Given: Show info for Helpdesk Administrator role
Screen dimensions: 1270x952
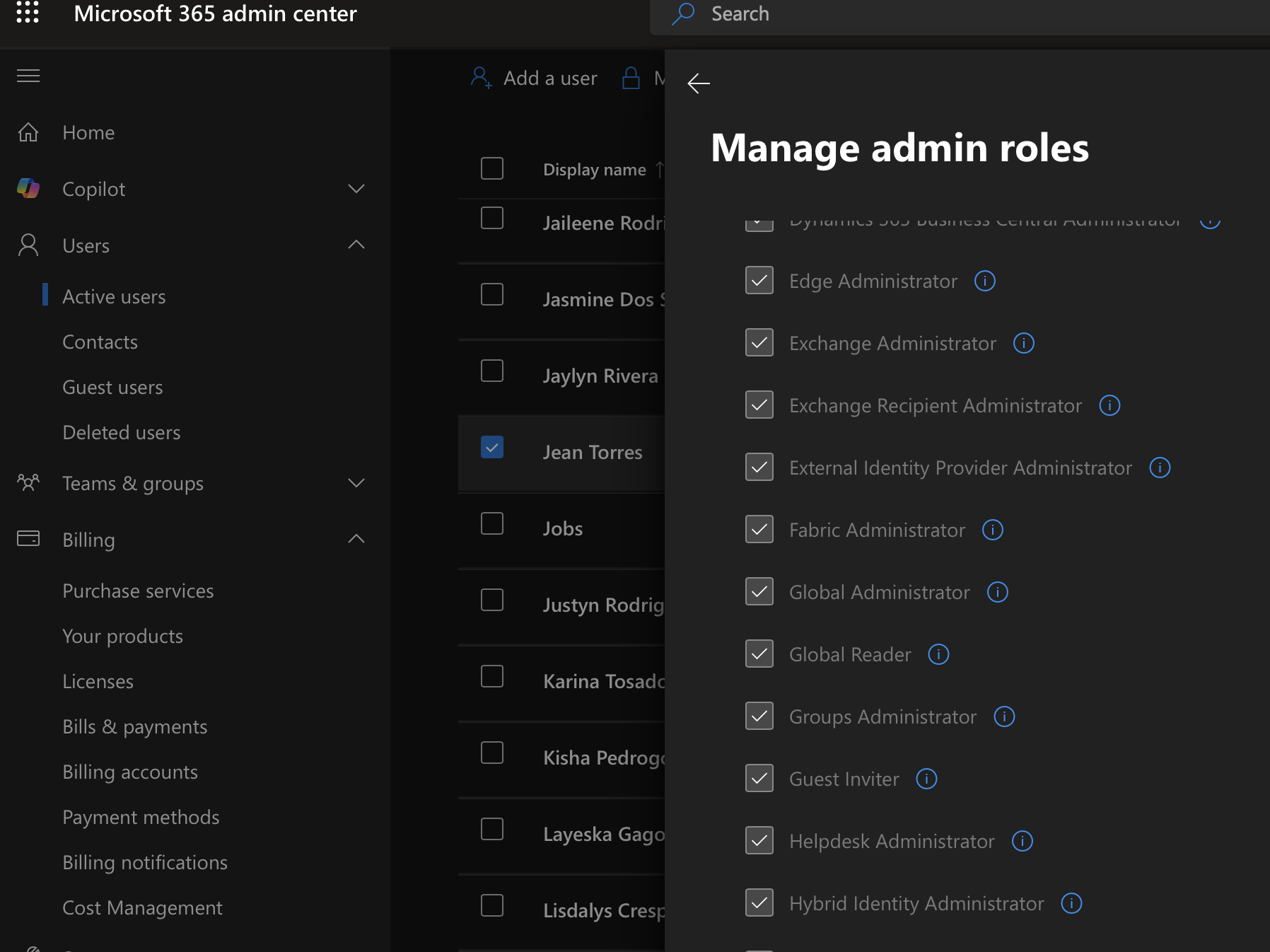Looking at the screenshot, I should (x=1023, y=841).
